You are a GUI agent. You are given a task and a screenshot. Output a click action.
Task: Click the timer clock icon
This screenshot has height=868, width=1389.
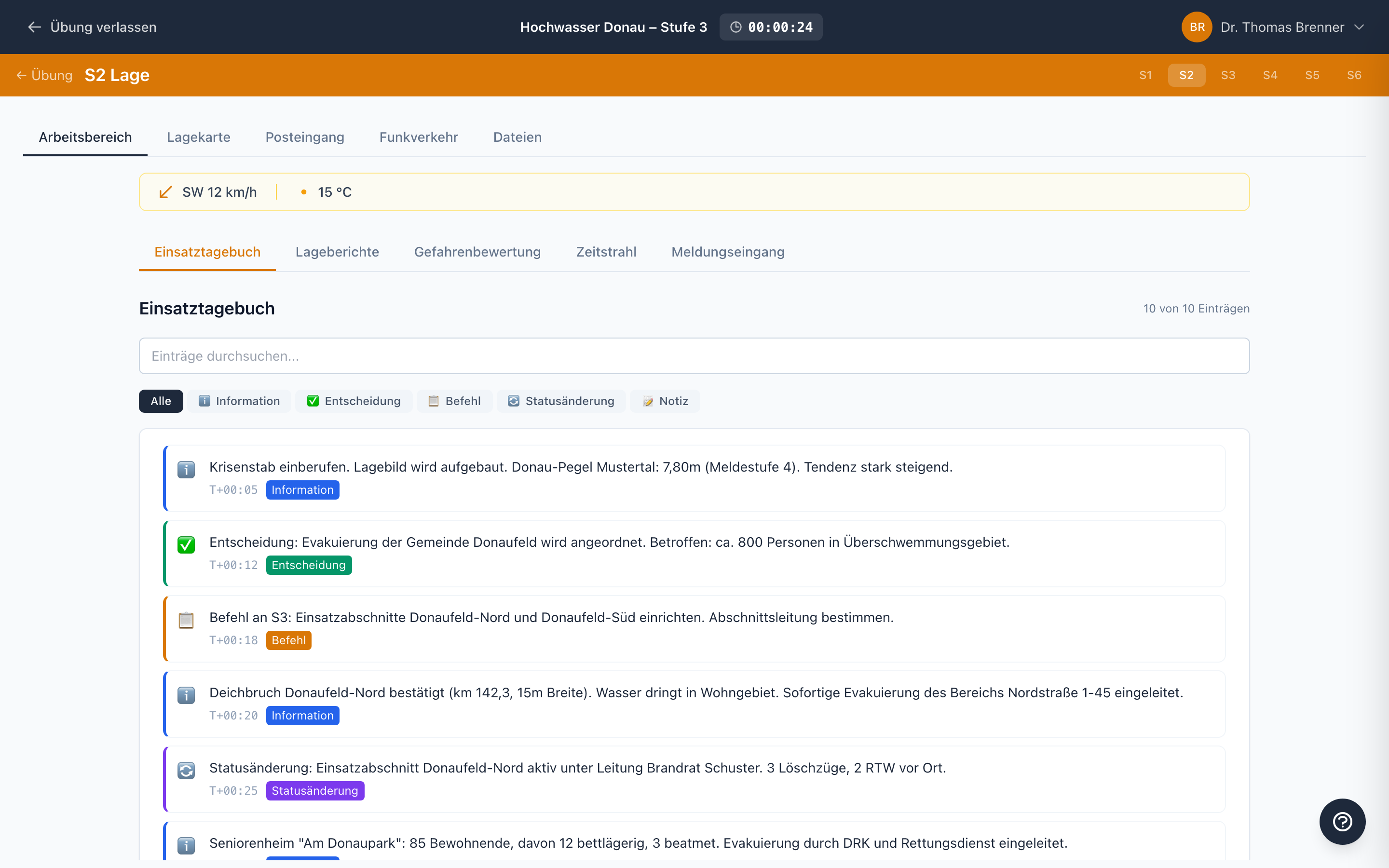click(x=735, y=27)
